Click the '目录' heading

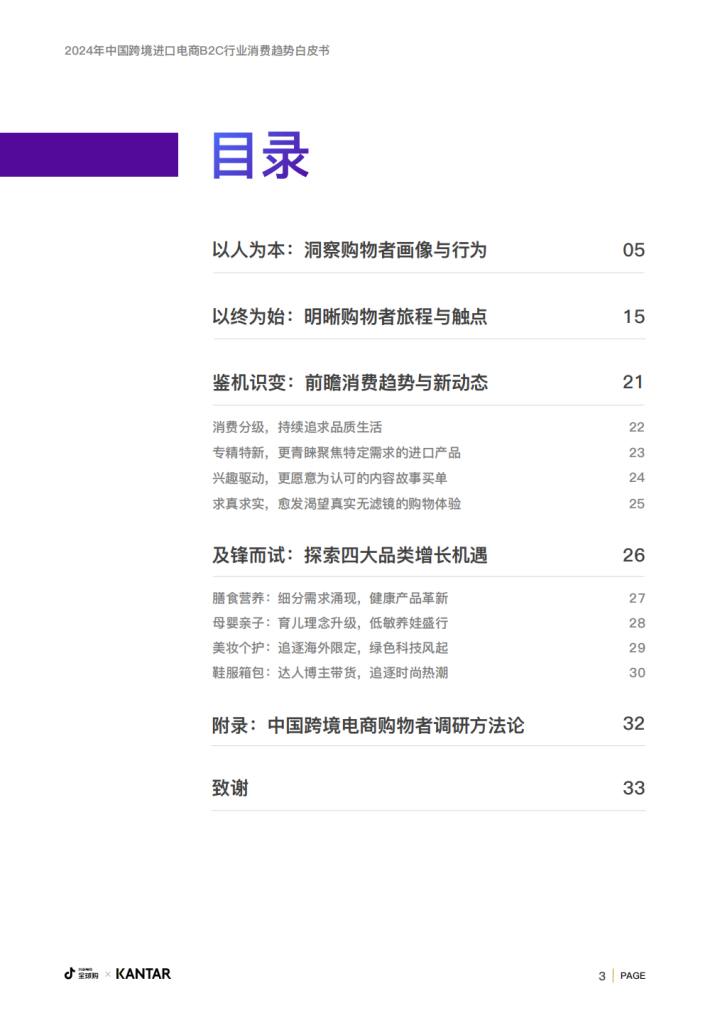pos(260,156)
